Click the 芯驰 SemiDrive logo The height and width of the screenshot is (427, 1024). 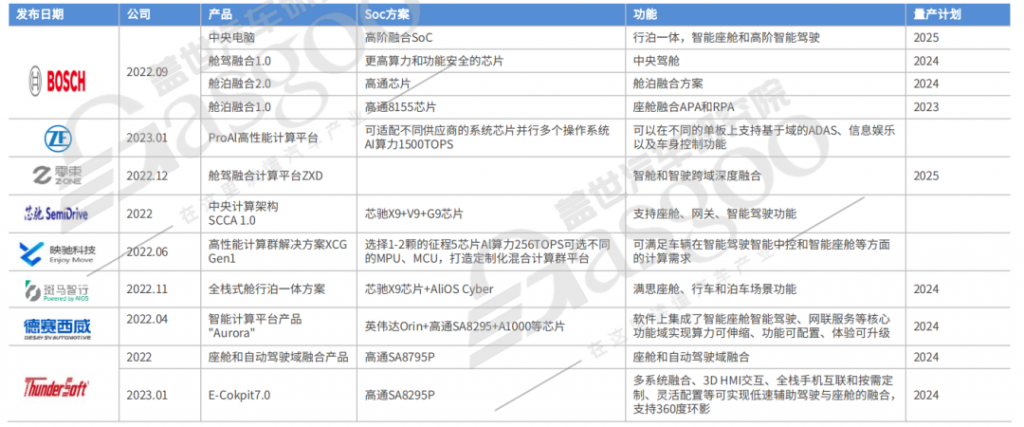[56, 213]
